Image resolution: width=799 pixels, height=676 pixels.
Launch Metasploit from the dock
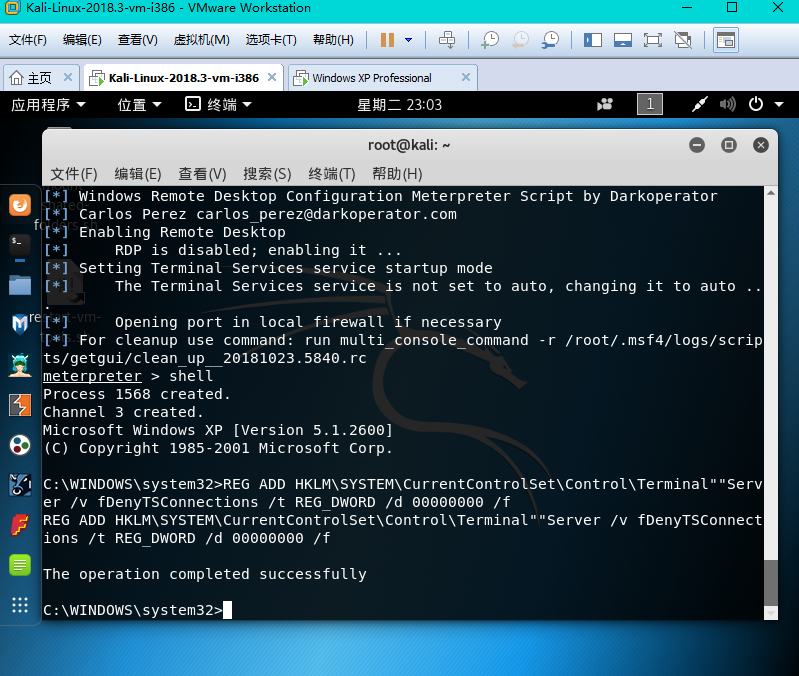point(20,325)
